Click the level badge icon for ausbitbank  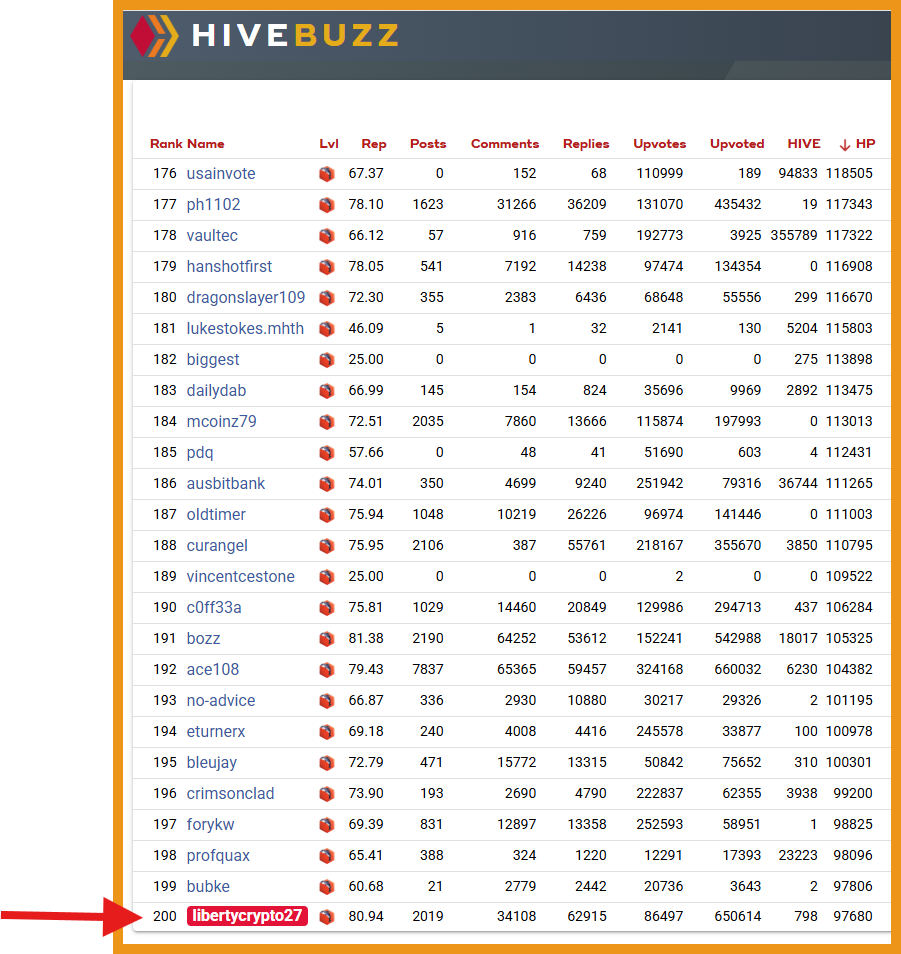[327, 484]
